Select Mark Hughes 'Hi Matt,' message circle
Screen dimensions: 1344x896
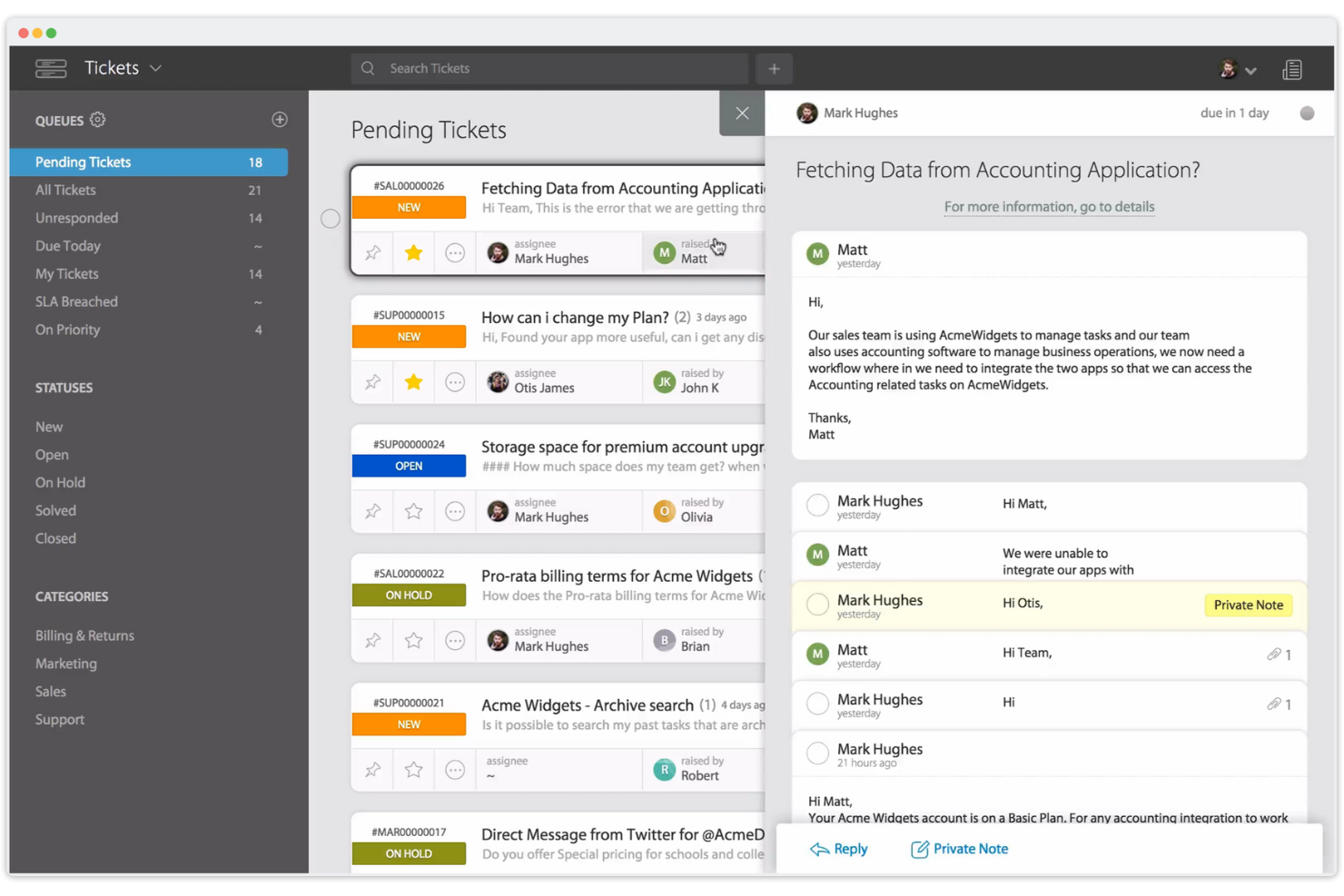[x=817, y=506]
